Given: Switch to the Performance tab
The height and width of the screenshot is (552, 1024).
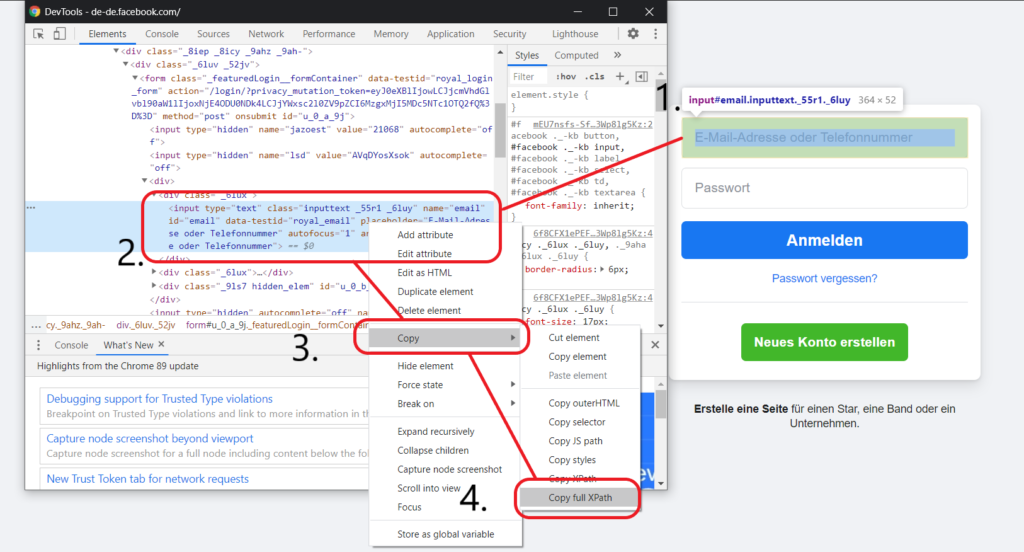Looking at the screenshot, I should (328, 34).
